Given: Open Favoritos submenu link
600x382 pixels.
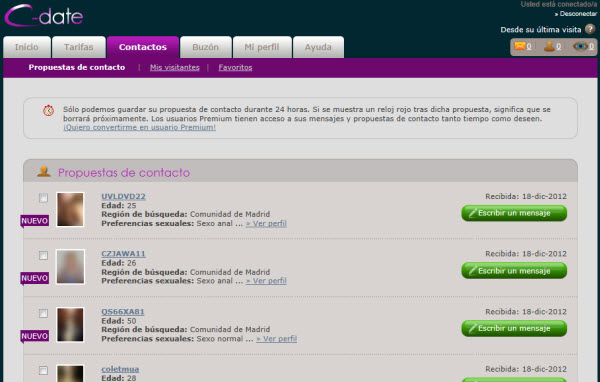Looking at the screenshot, I should click(x=235, y=67).
